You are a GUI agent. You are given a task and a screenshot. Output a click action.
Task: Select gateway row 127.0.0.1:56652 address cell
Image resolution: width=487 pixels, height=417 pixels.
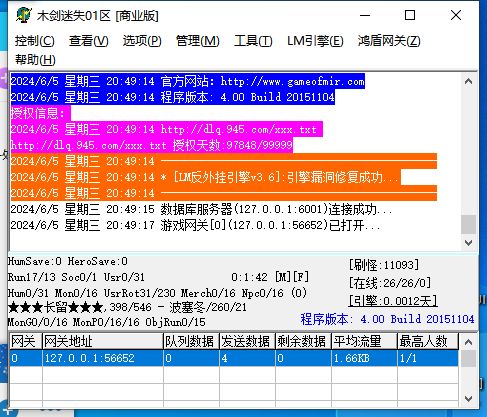pos(103,358)
